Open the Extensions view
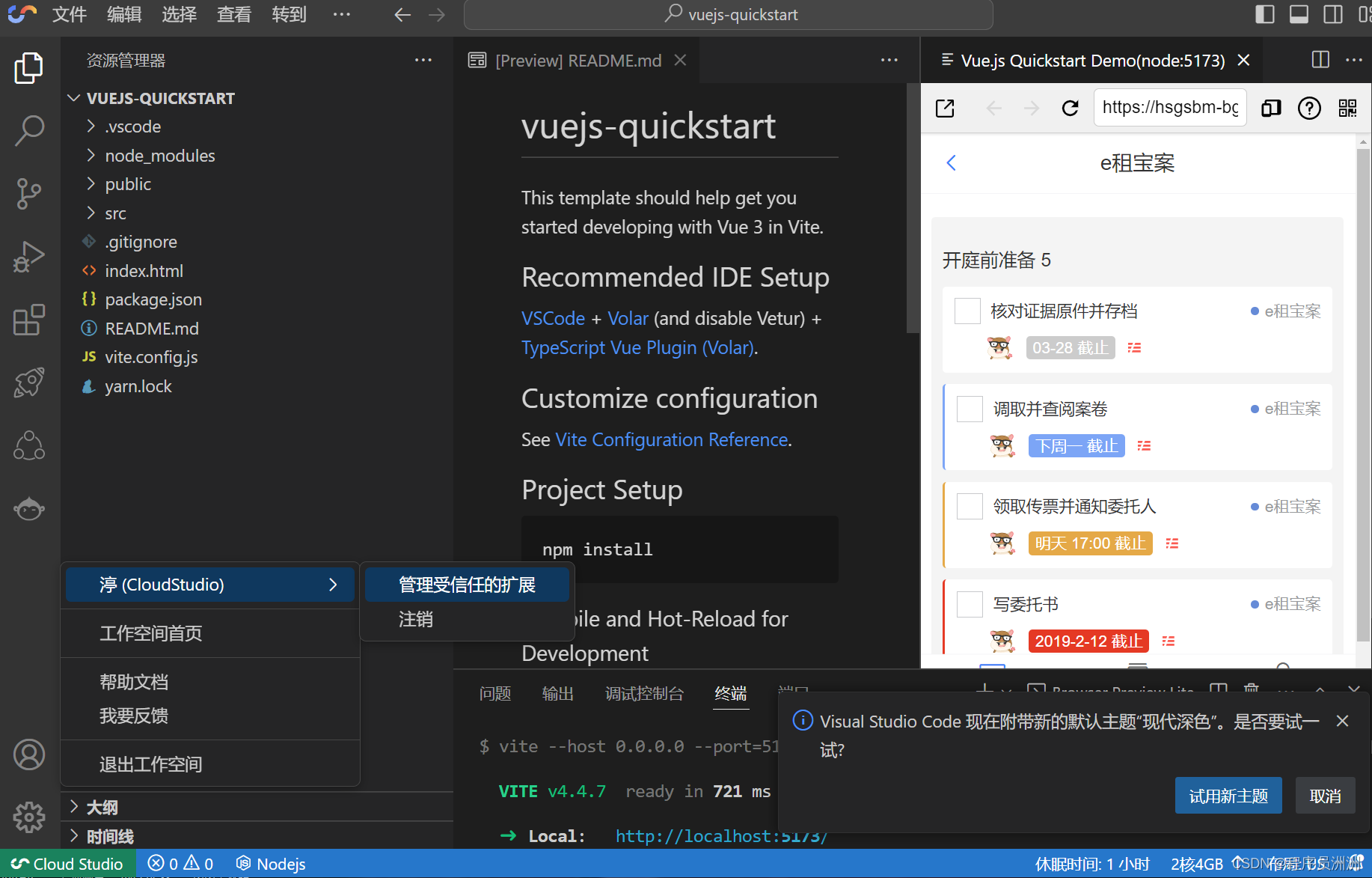Image resolution: width=1372 pixels, height=878 pixels. tap(29, 320)
